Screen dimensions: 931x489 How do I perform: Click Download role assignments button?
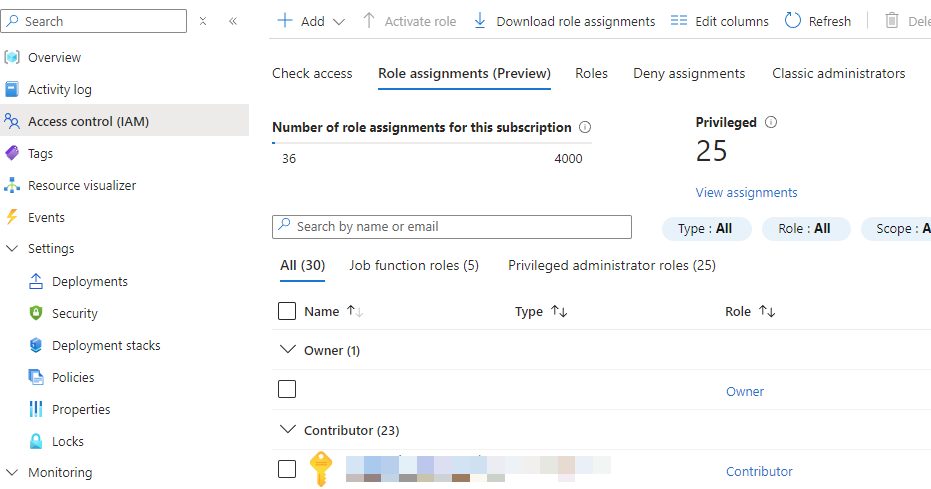pos(564,21)
